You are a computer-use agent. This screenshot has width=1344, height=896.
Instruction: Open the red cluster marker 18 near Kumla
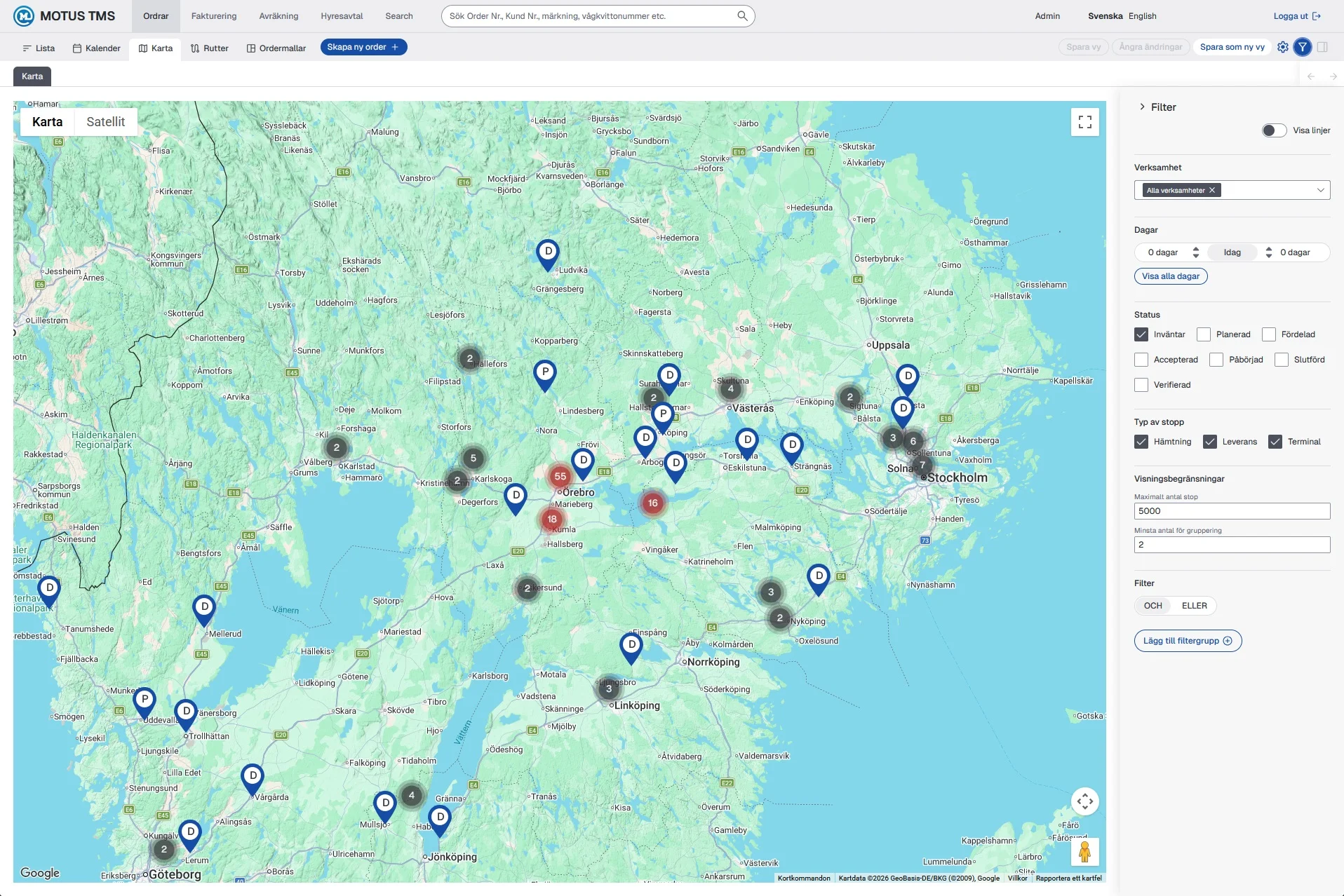[552, 520]
